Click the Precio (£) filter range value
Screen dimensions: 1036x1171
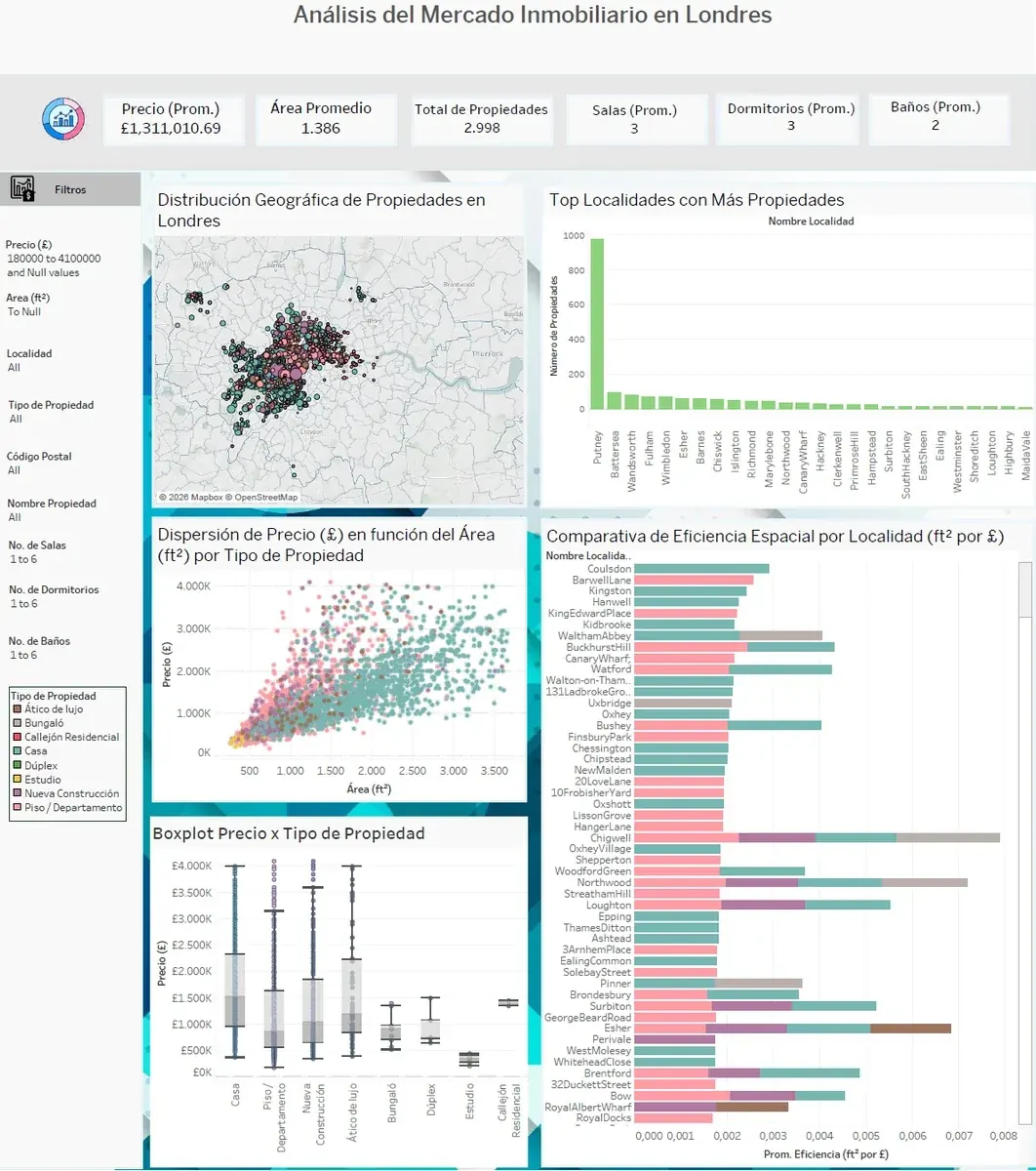[x=54, y=265]
